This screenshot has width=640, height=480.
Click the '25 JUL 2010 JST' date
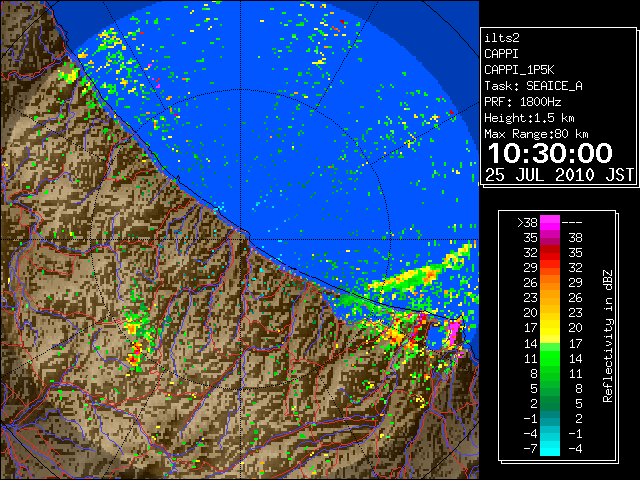[559, 175]
